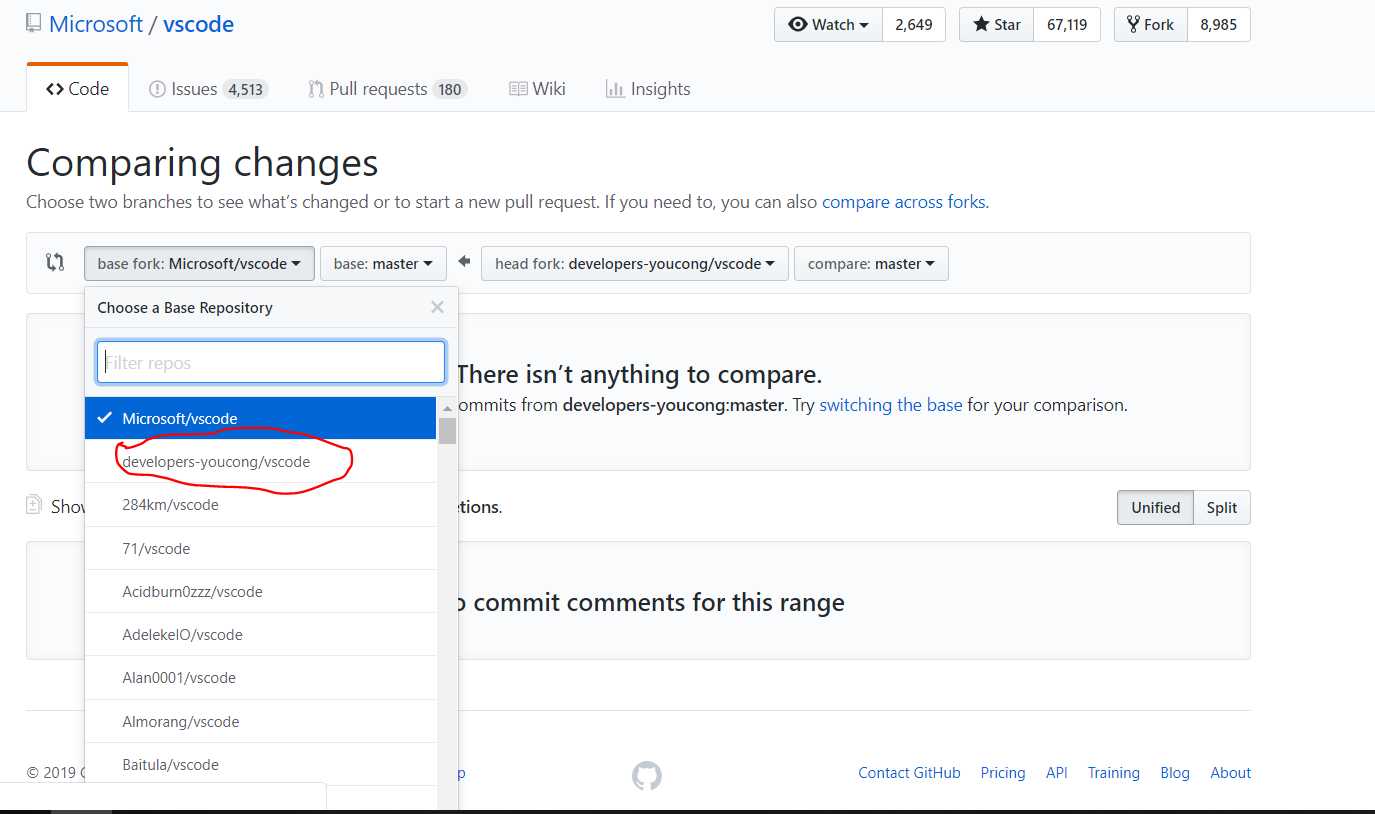
Task: Select 284km/vscode in the repo list
Action: point(261,505)
